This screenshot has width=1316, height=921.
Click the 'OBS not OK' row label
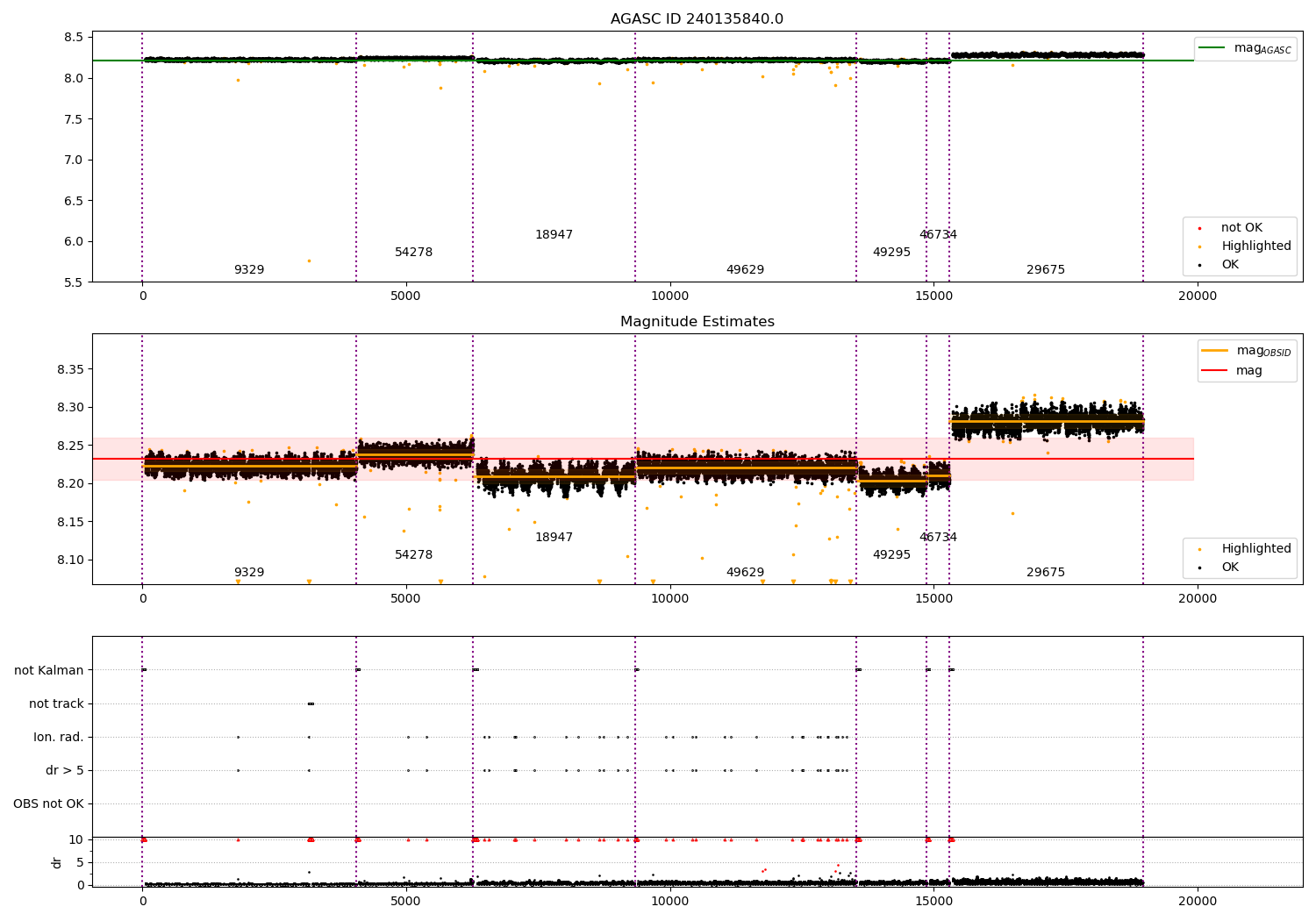tap(49, 804)
